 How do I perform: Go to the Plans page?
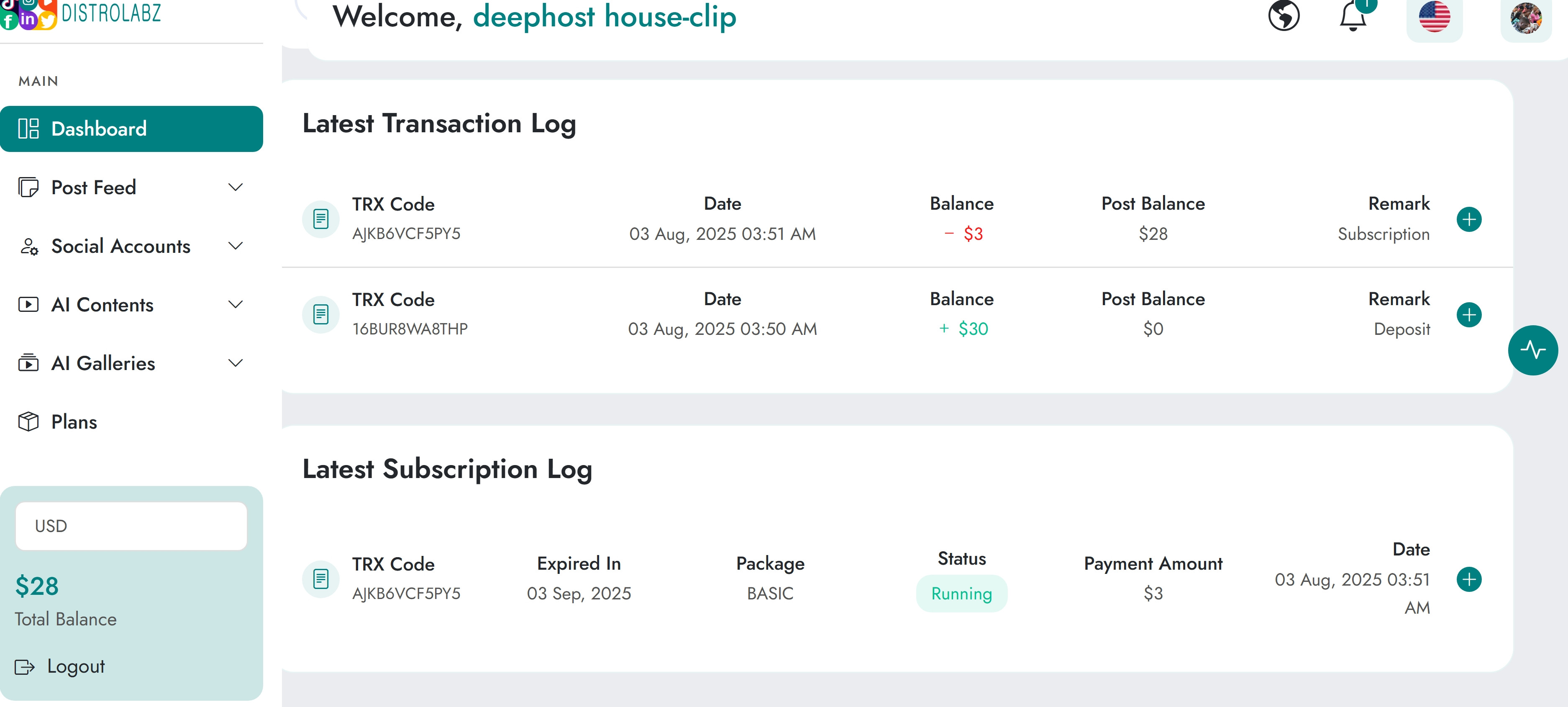(x=74, y=422)
